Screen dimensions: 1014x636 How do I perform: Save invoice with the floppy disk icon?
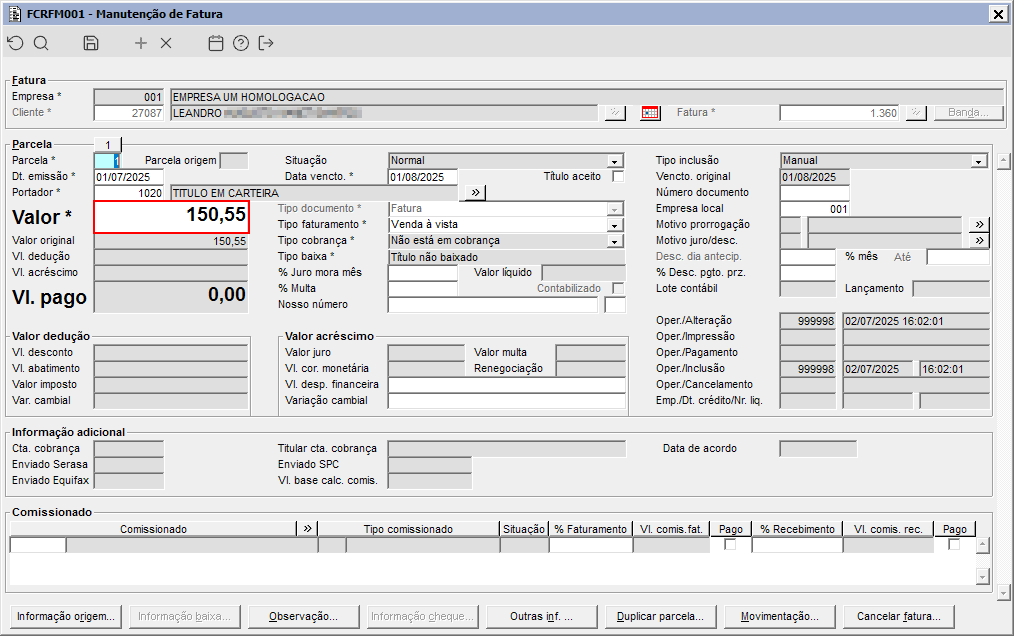[x=91, y=43]
